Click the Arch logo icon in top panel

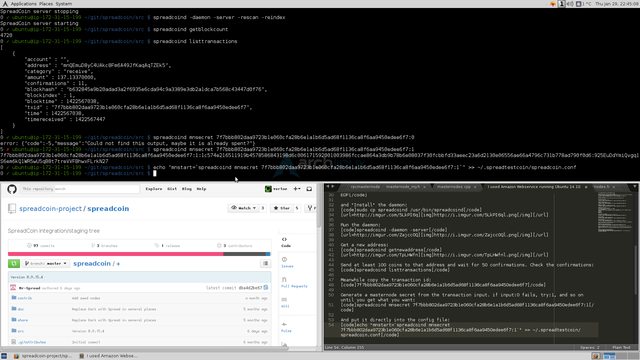[5, 4]
